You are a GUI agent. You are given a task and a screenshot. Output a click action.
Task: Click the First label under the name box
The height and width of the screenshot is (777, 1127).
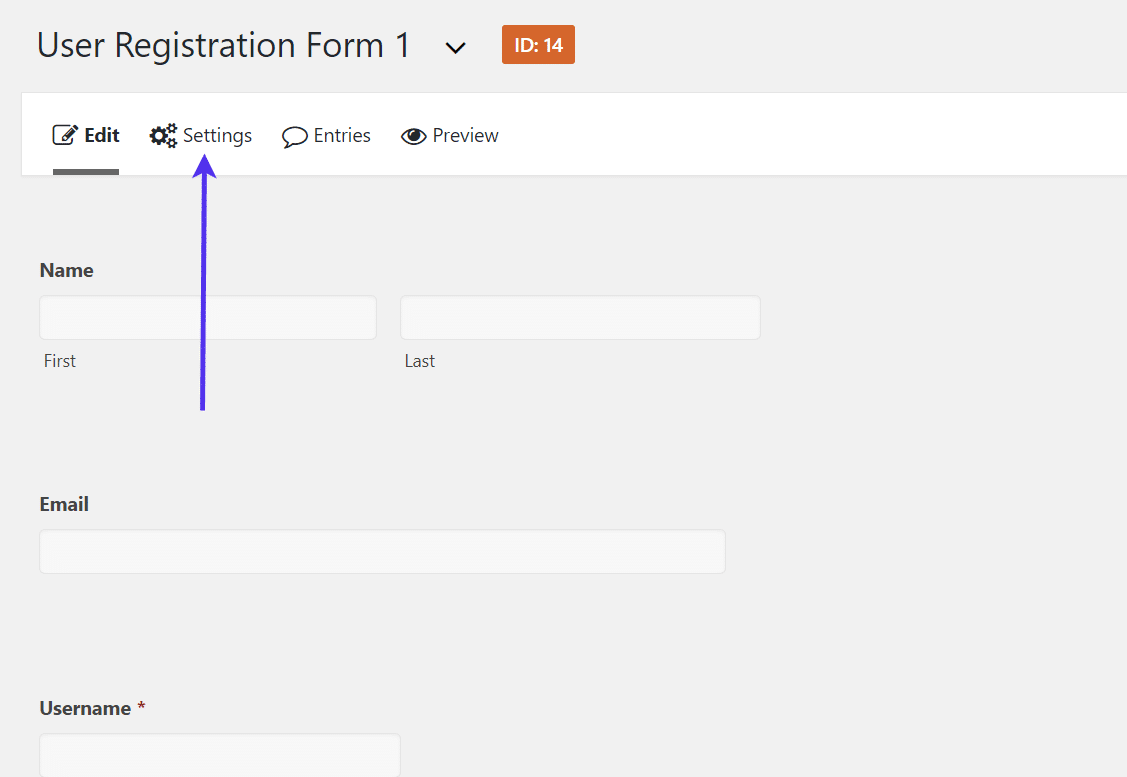tap(59, 360)
